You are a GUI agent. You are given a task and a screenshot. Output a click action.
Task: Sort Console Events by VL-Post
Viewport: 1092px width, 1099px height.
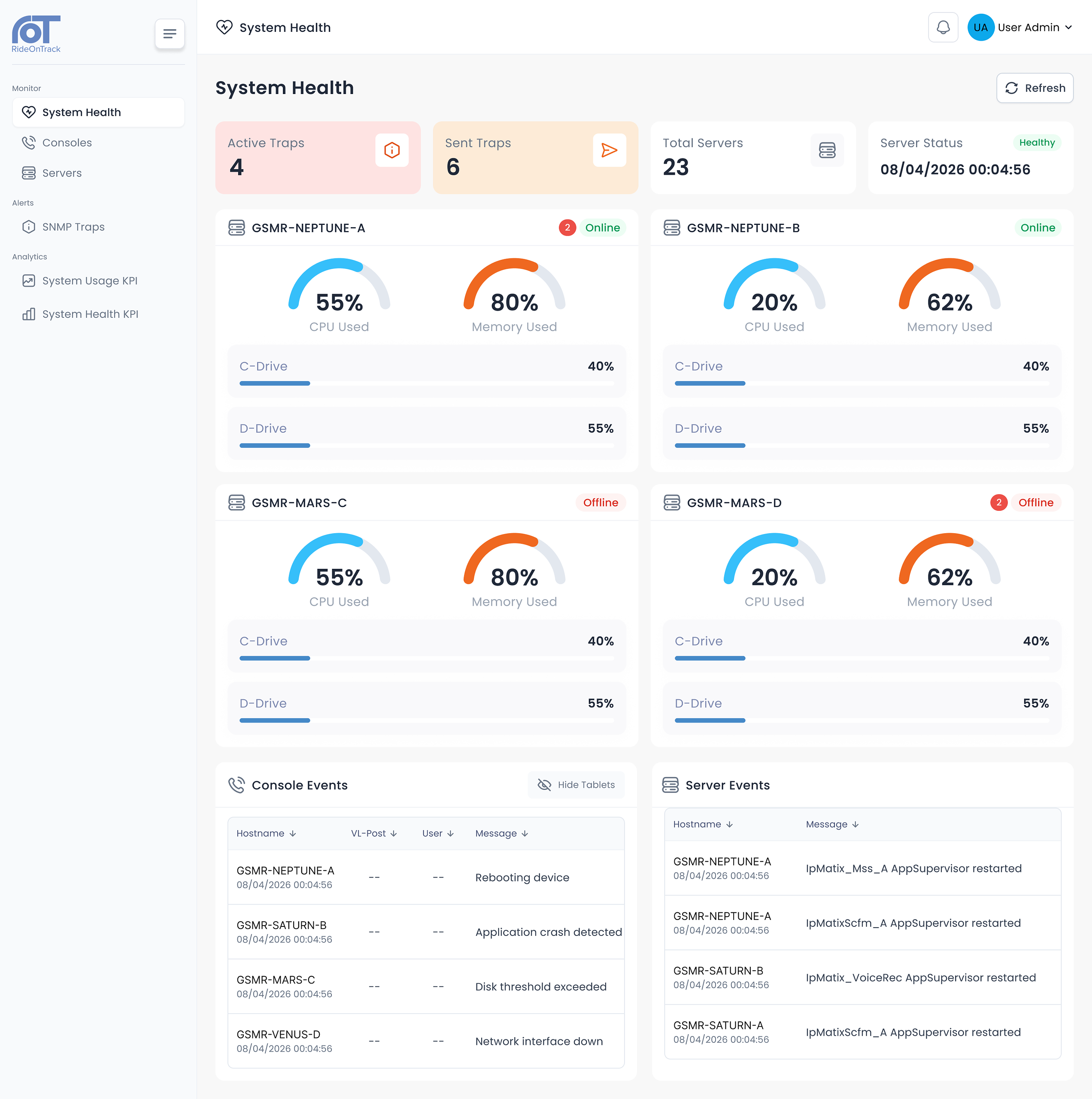[x=374, y=833]
